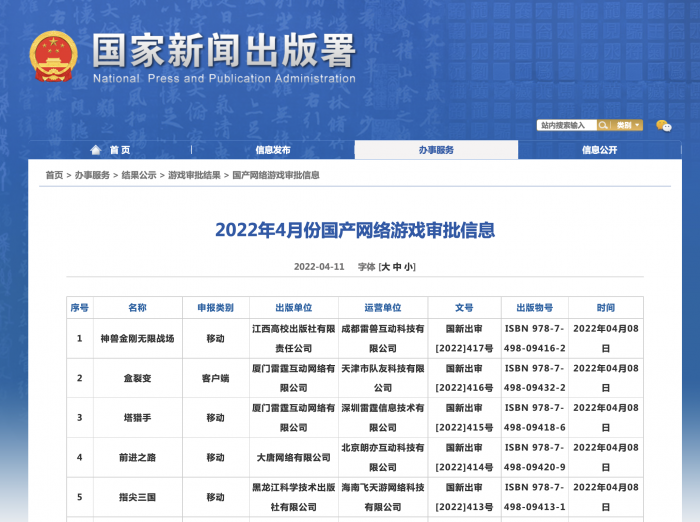
Task: Click 首页 in the breadcrumb trail
Action: [x=54, y=175]
